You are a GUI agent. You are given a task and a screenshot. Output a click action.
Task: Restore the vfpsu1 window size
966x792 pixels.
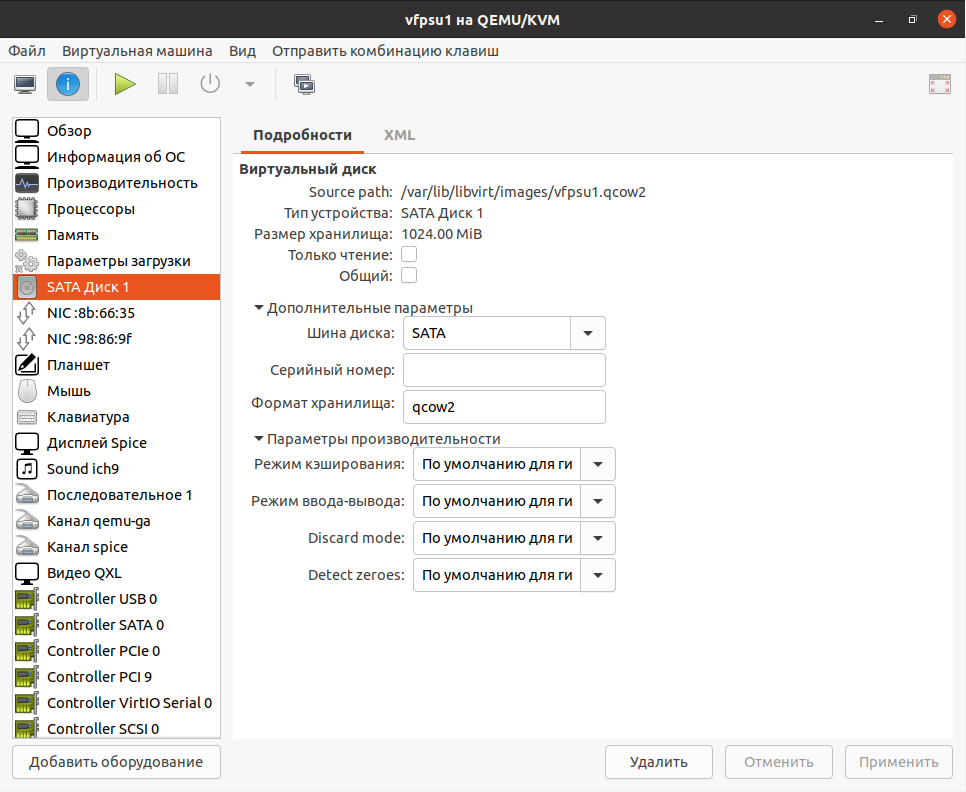tap(912, 20)
